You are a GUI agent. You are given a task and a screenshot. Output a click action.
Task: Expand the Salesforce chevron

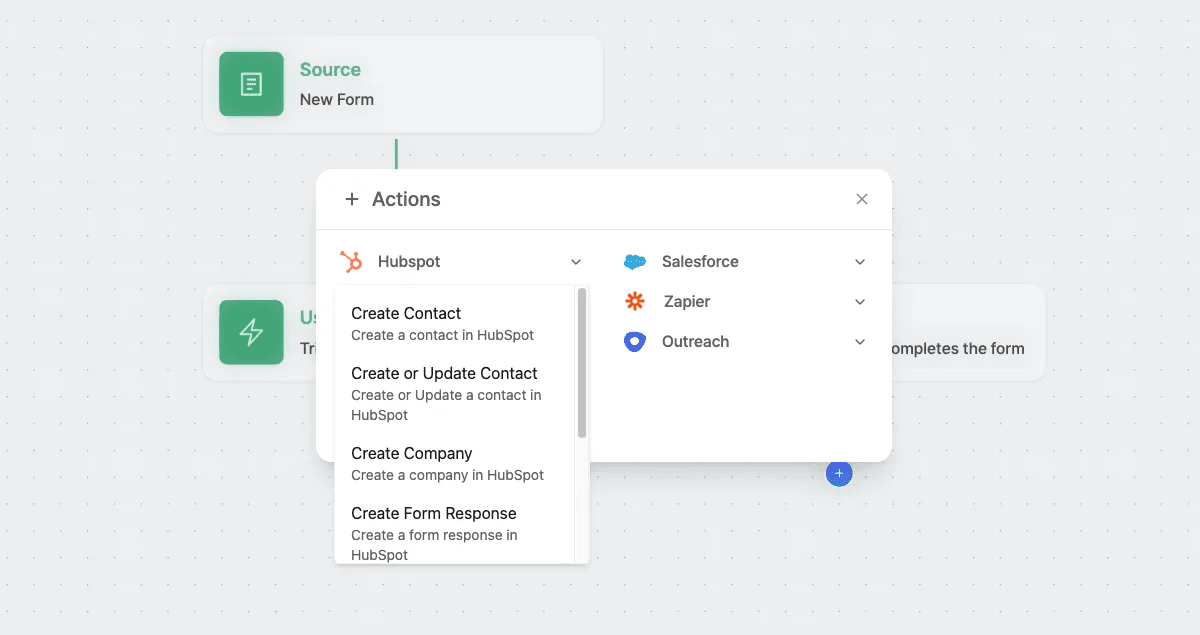[x=860, y=262]
